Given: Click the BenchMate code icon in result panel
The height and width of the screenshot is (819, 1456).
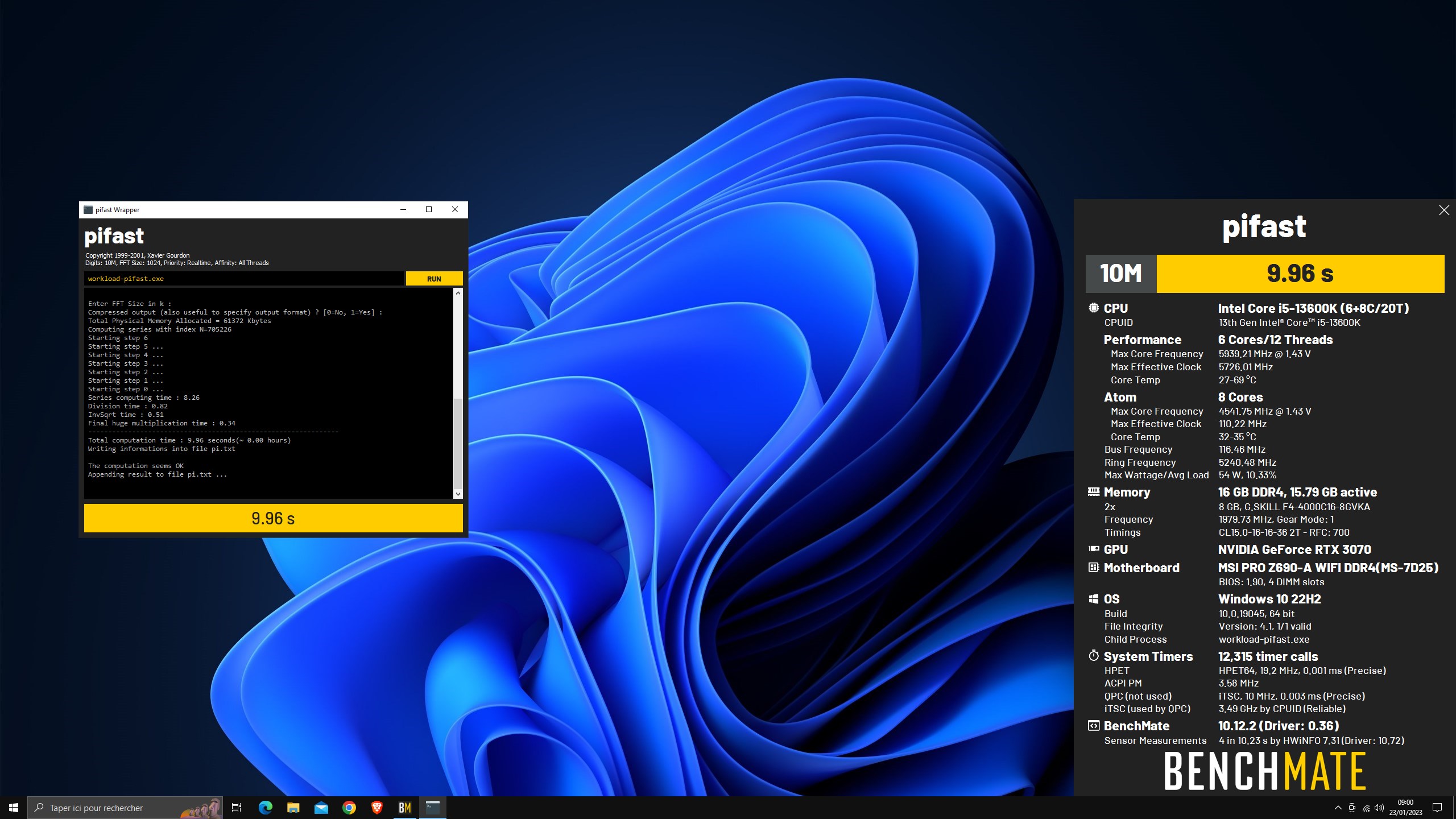Looking at the screenshot, I should [x=1093, y=725].
